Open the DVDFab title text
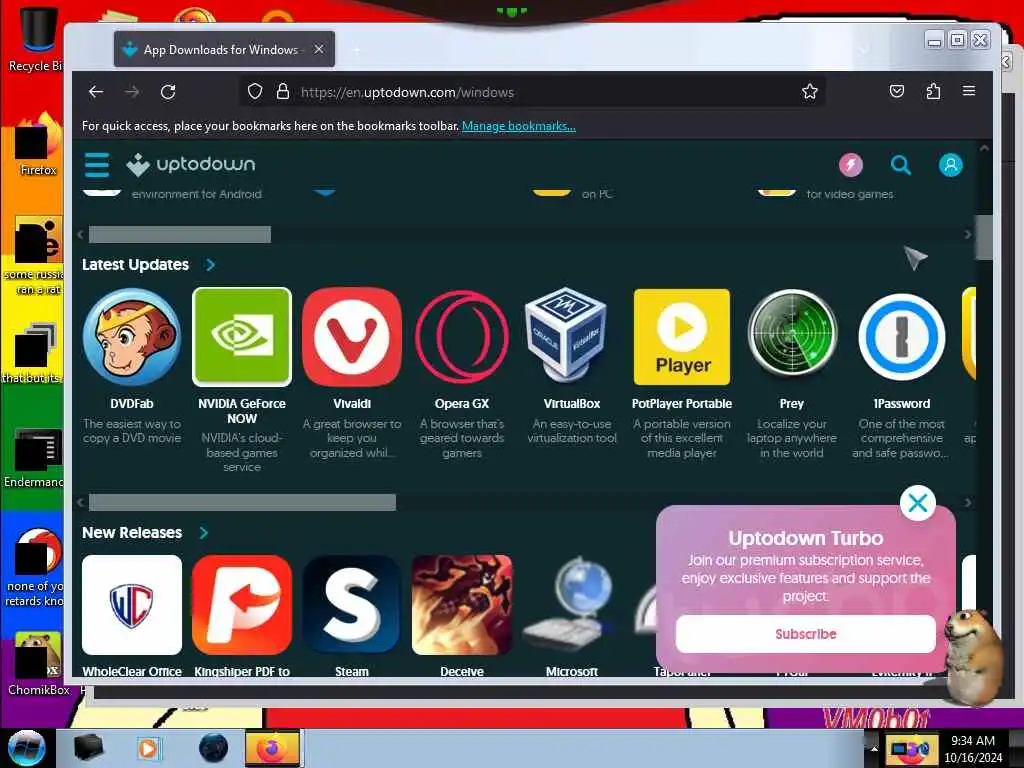The width and height of the screenshot is (1024, 768). 132,404
